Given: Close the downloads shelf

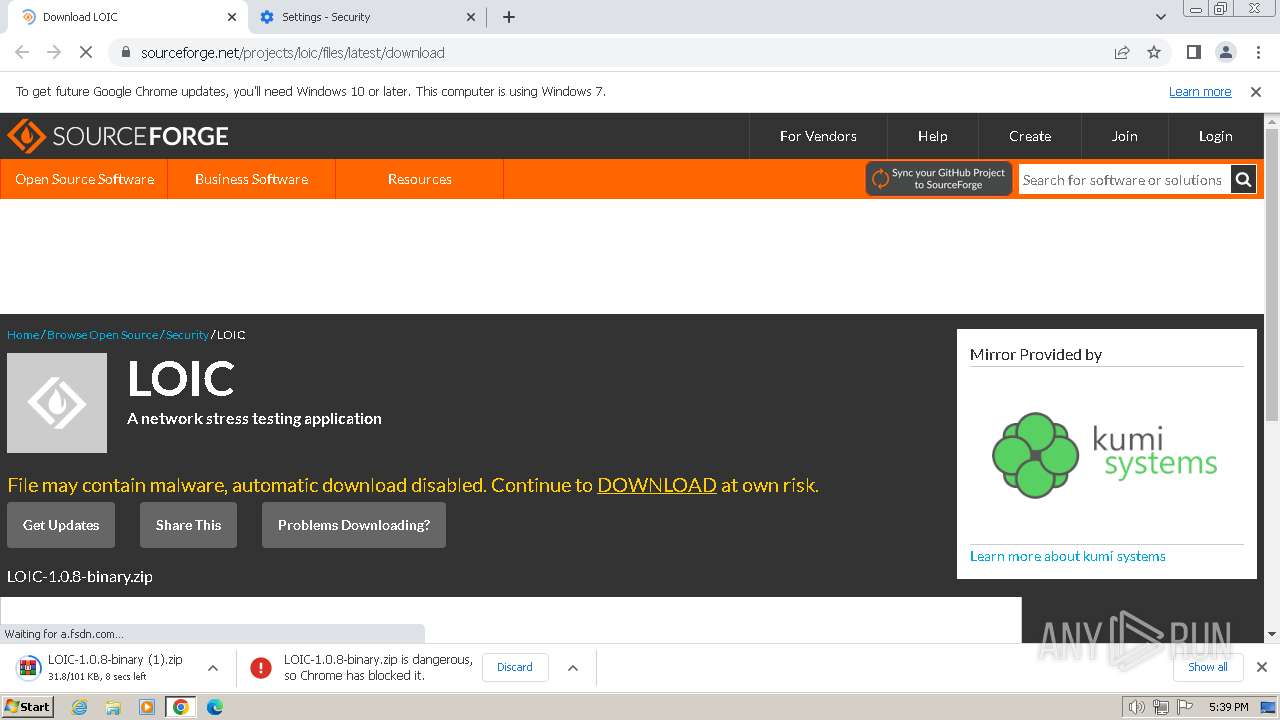Looking at the screenshot, I should click(1261, 667).
